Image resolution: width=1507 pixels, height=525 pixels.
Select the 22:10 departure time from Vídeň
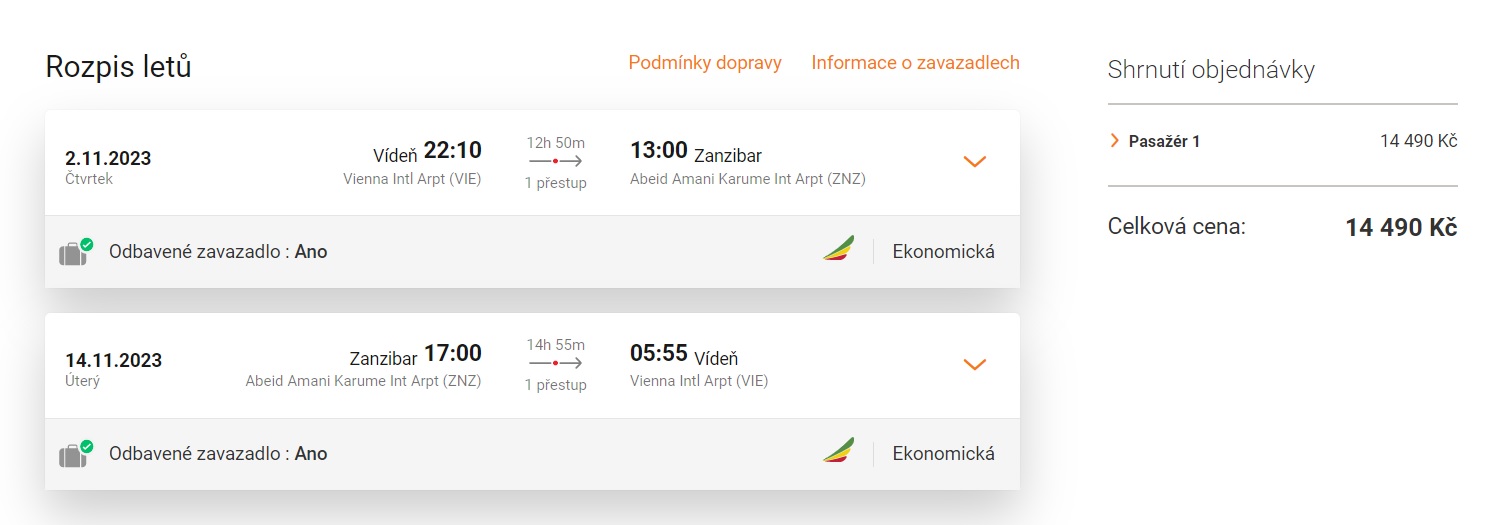452,151
